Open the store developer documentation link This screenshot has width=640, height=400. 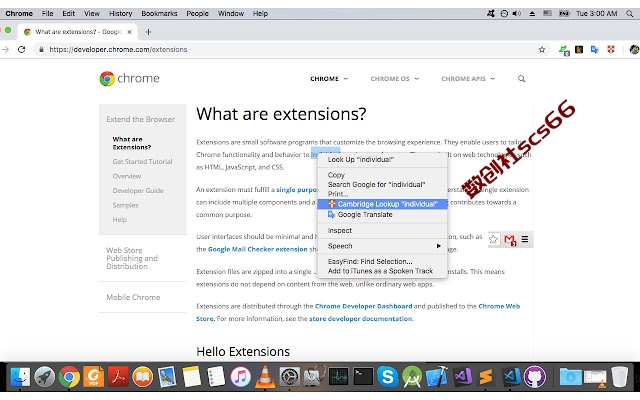pos(361,319)
